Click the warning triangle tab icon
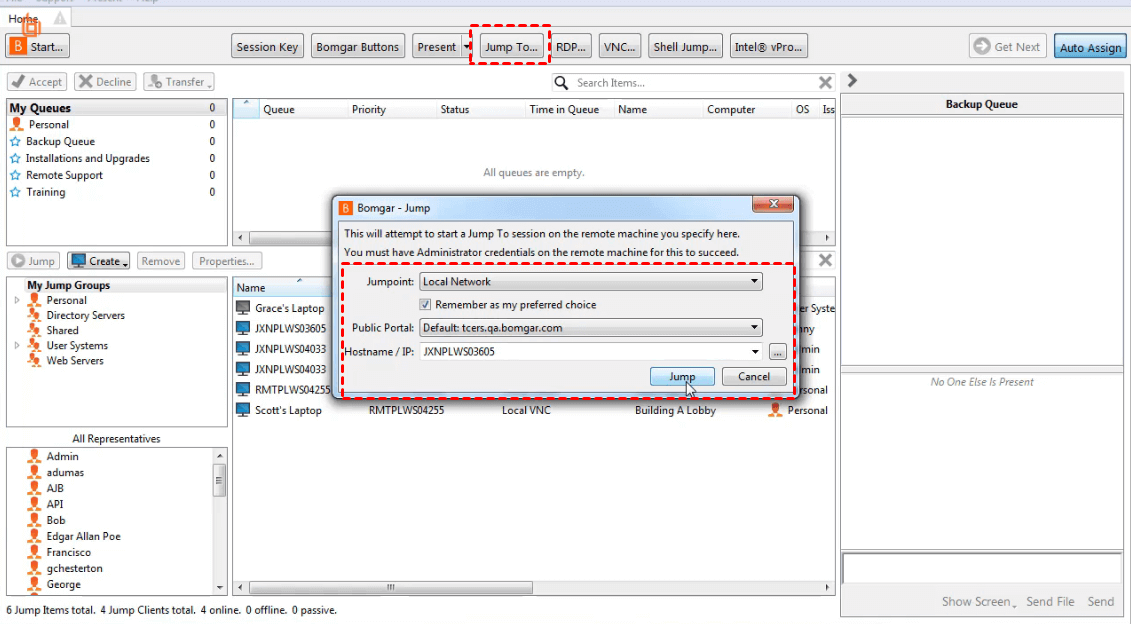Image resolution: width=1131 pixels, height=624 pixels. [60, 18]
